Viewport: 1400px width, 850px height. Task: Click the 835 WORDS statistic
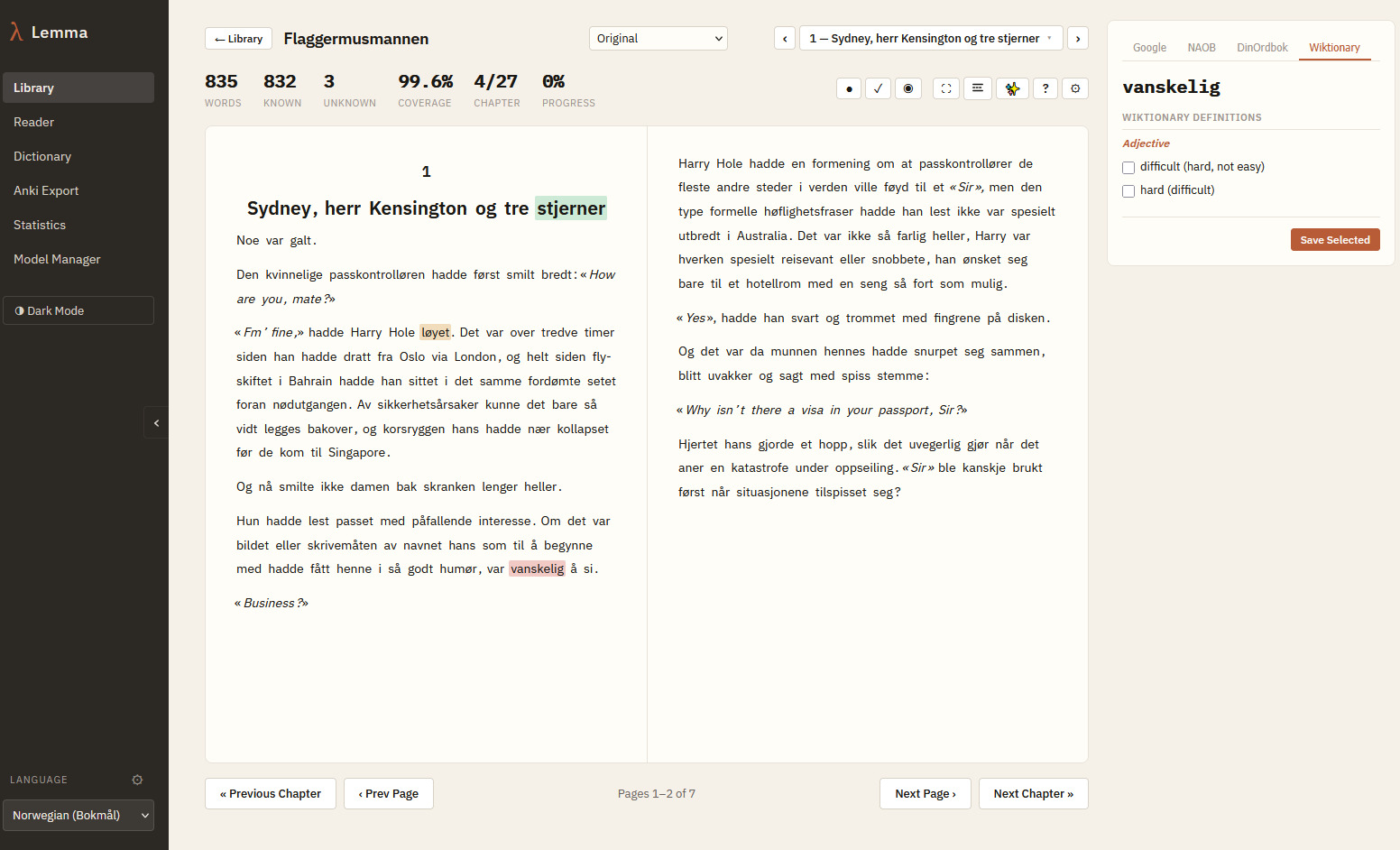click(223, 90)
